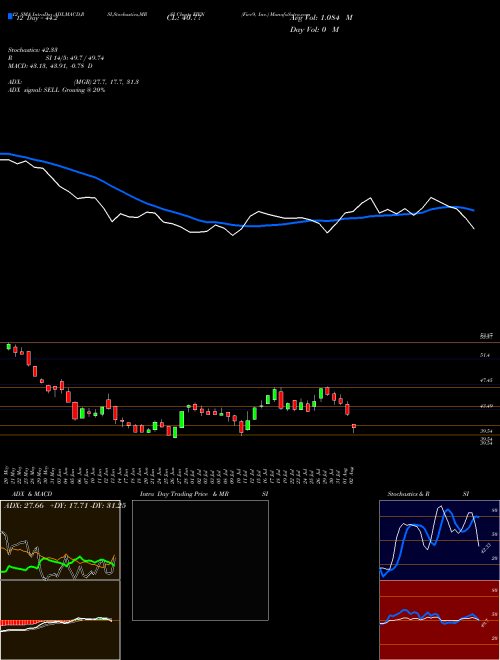Open the red RSI chart panel
Image resolution: width=500 pixels, height=660 pixels.
[x=439, y=620]
